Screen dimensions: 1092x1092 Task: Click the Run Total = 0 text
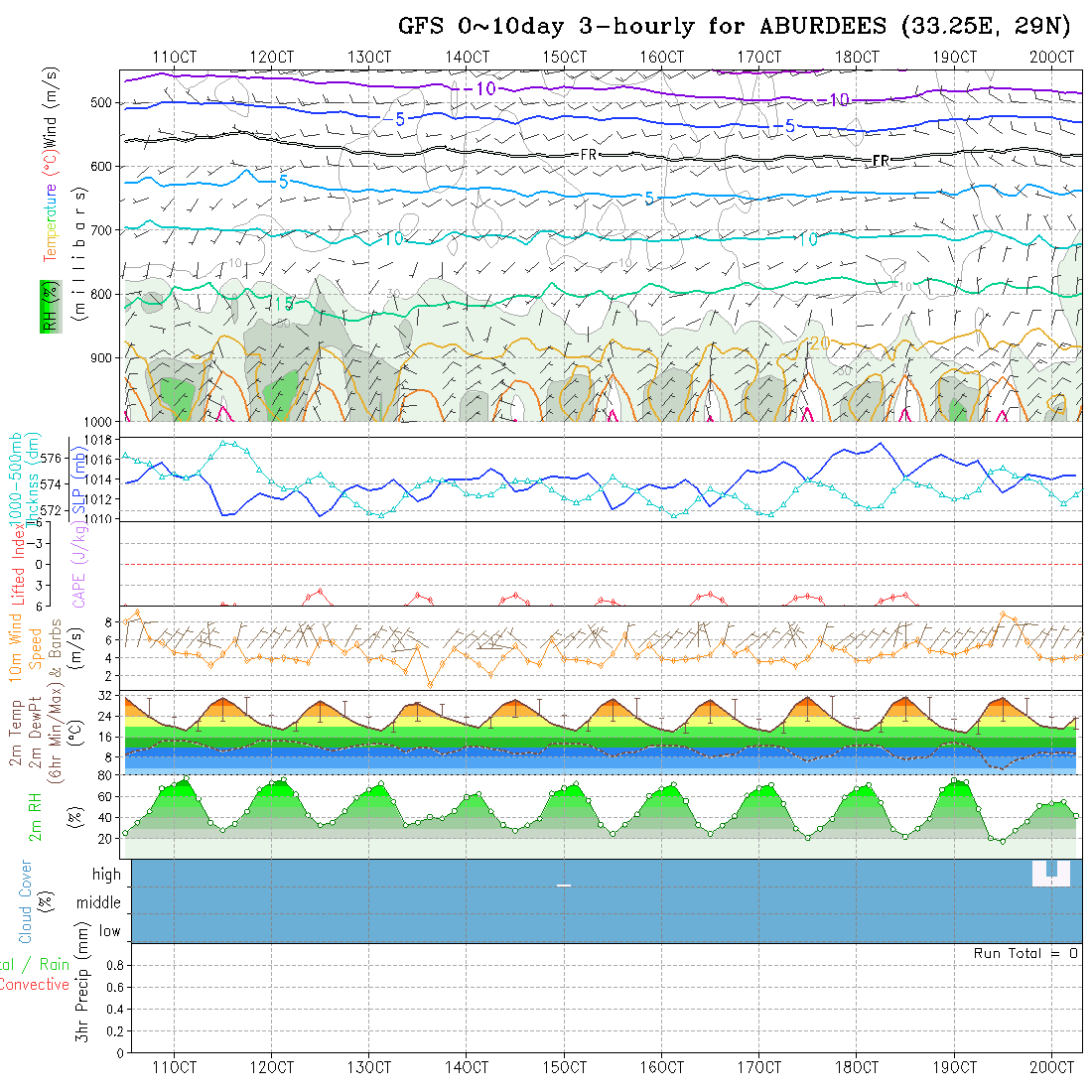[x=1025, y=953]
